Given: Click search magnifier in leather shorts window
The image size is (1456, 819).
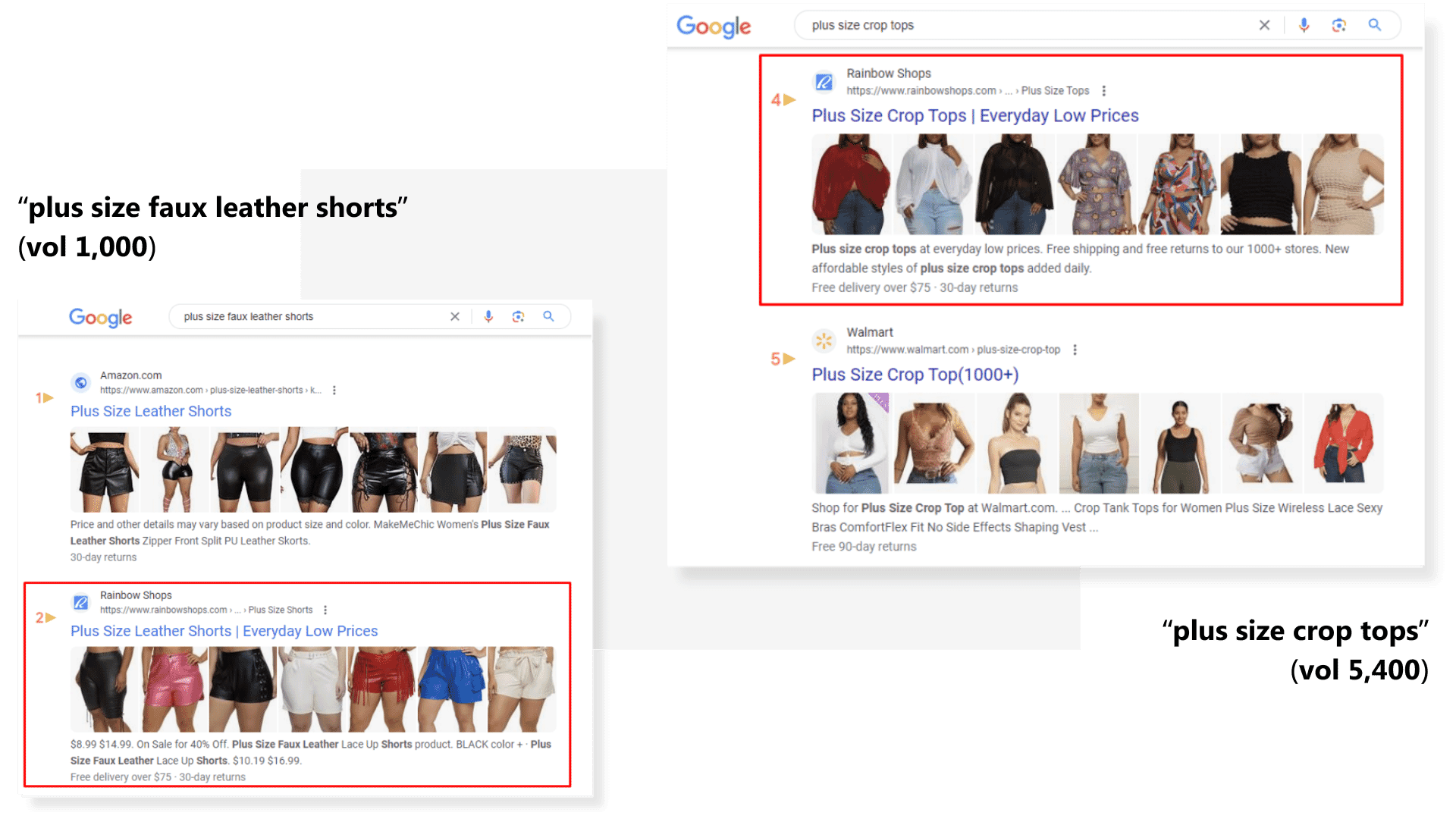Looking at the screenshot, I should point(548,316).
